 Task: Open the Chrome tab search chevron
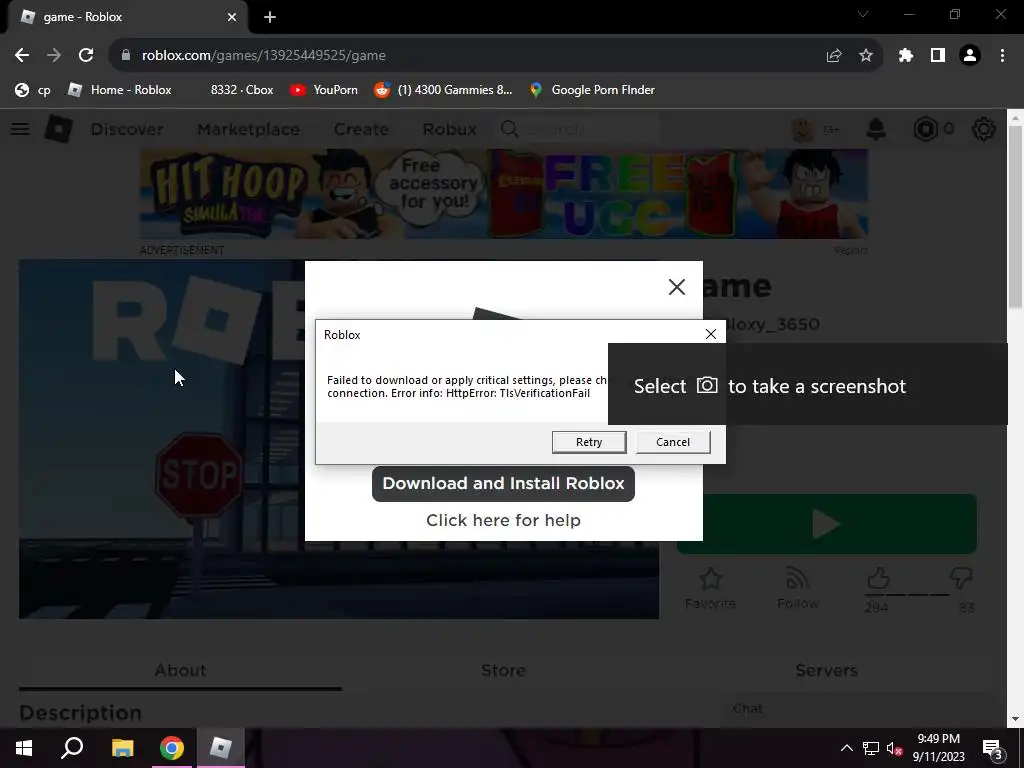[x=863, y=14]
